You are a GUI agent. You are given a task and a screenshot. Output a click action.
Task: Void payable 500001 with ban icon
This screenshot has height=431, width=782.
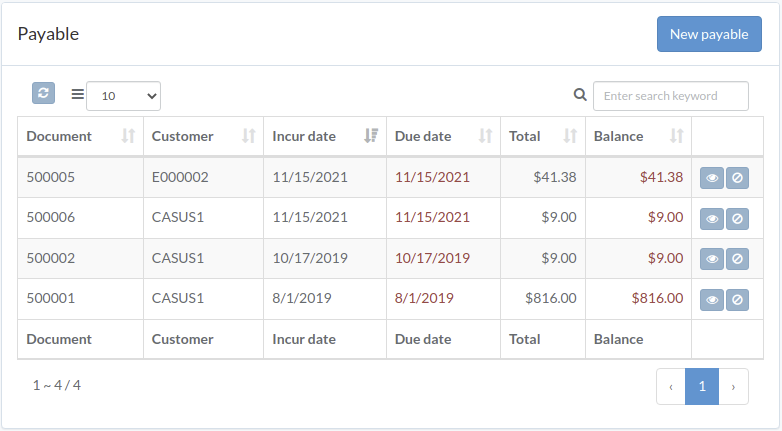(737, 300)
